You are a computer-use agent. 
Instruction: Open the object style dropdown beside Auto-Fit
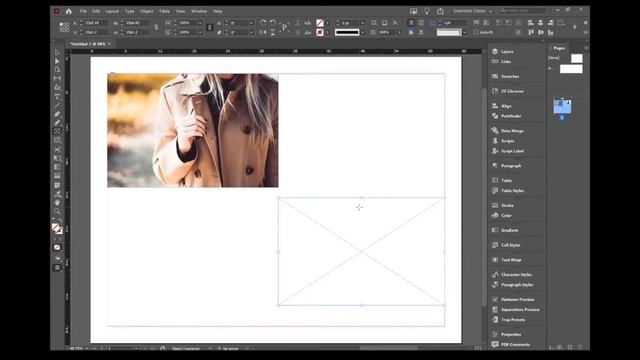pos(465,32)
